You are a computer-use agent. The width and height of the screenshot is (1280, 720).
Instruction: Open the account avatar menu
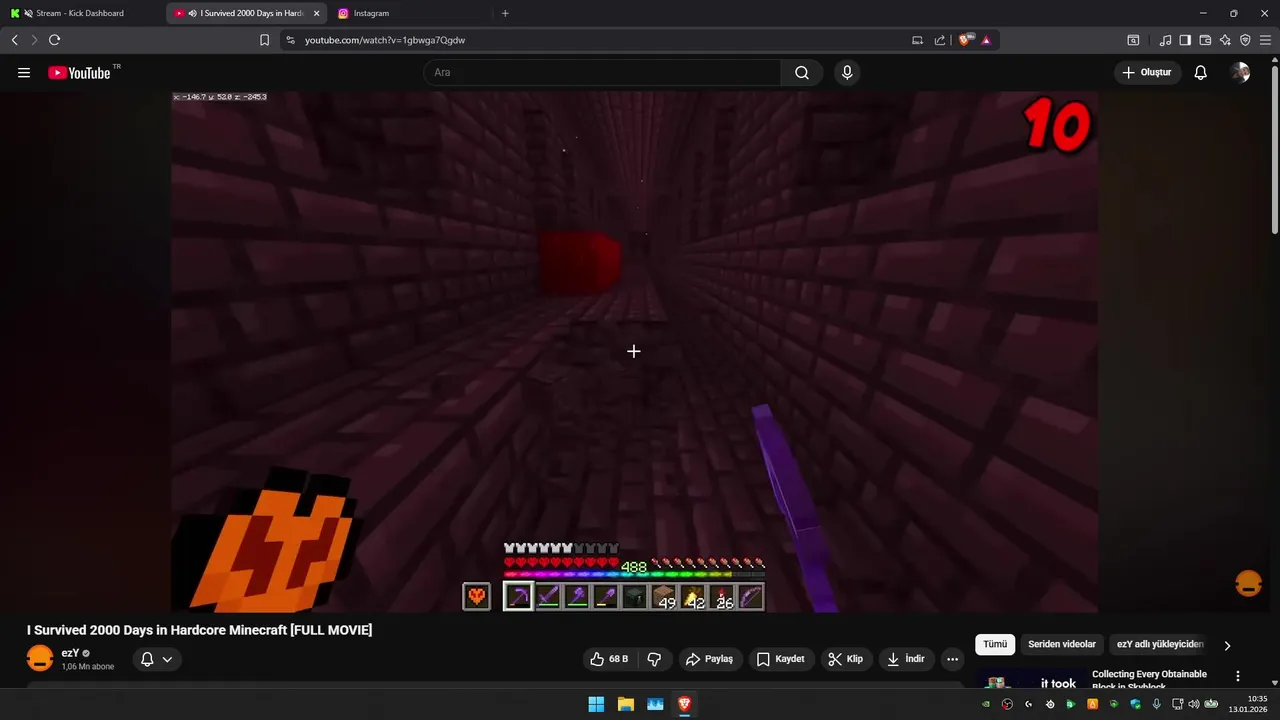coord(1240,73)
